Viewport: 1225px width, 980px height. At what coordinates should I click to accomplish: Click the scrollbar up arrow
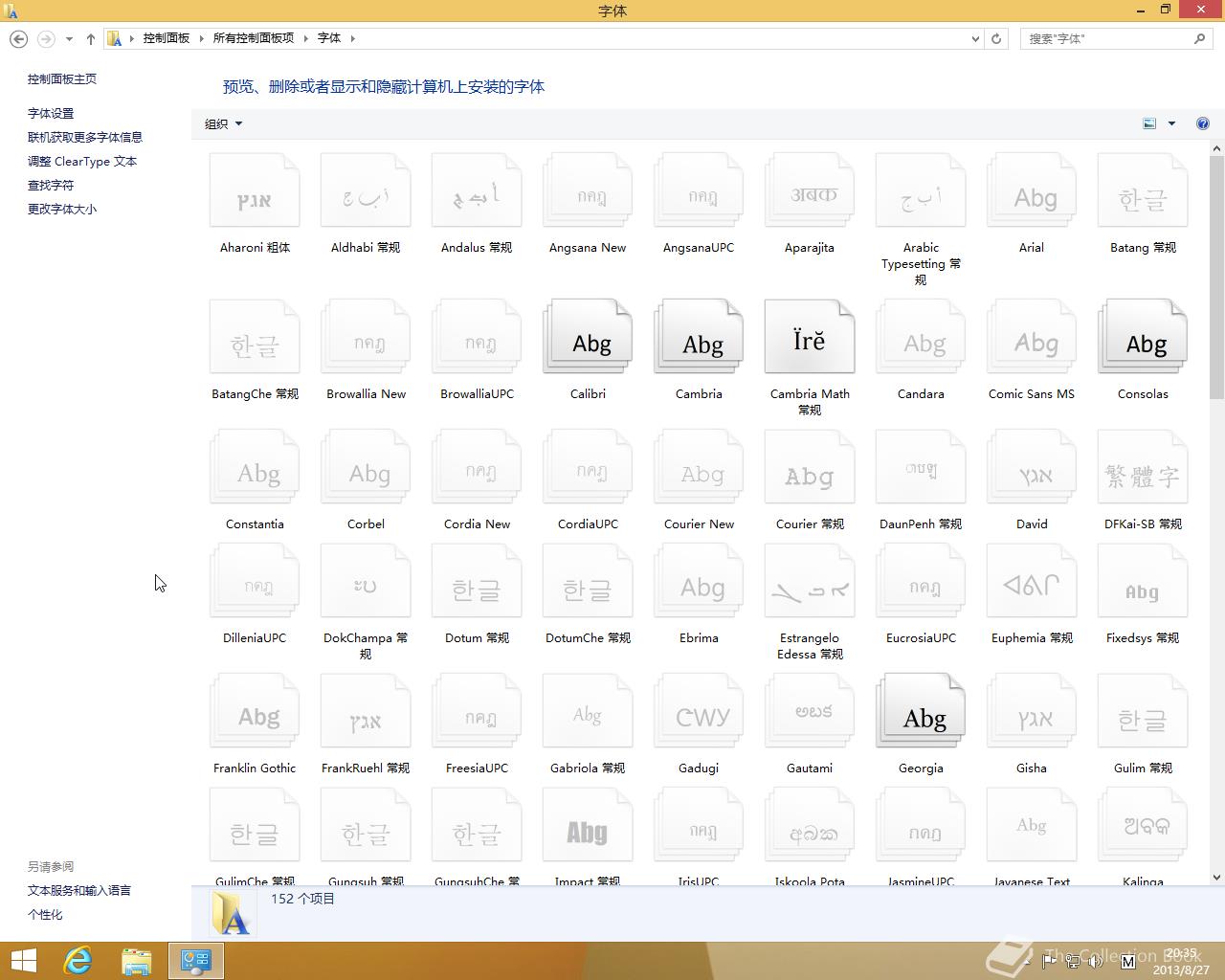click(x=1216, y=148)
